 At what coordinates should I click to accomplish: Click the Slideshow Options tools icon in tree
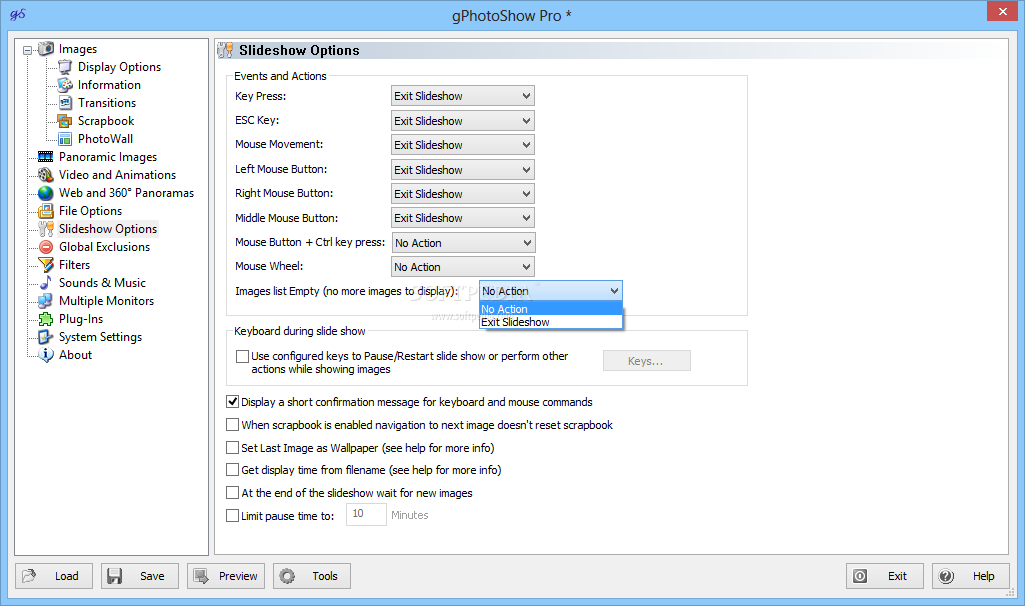tap(46, 229)
